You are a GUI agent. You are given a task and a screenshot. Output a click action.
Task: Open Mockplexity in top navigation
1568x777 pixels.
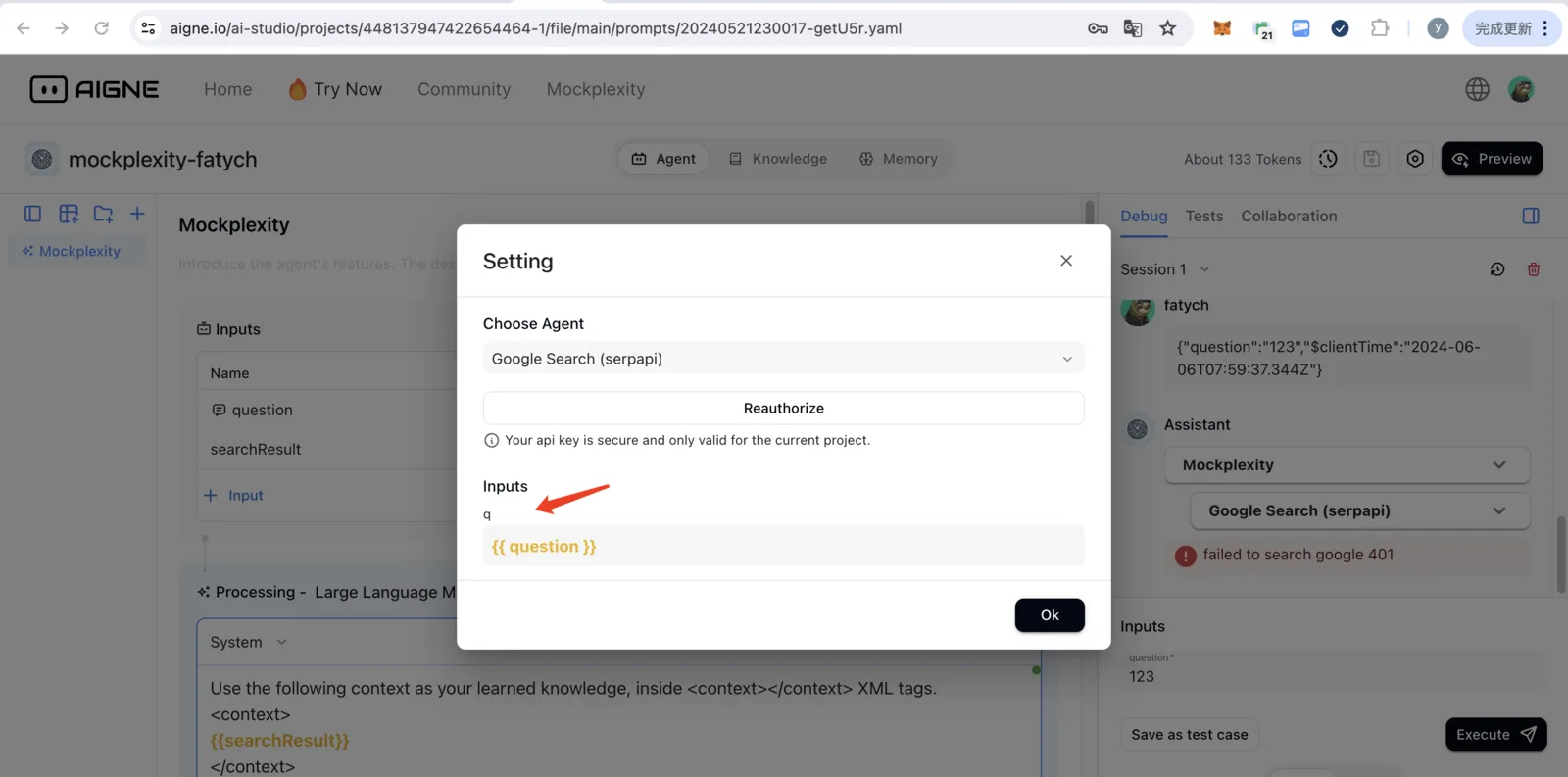click(596, 89)
